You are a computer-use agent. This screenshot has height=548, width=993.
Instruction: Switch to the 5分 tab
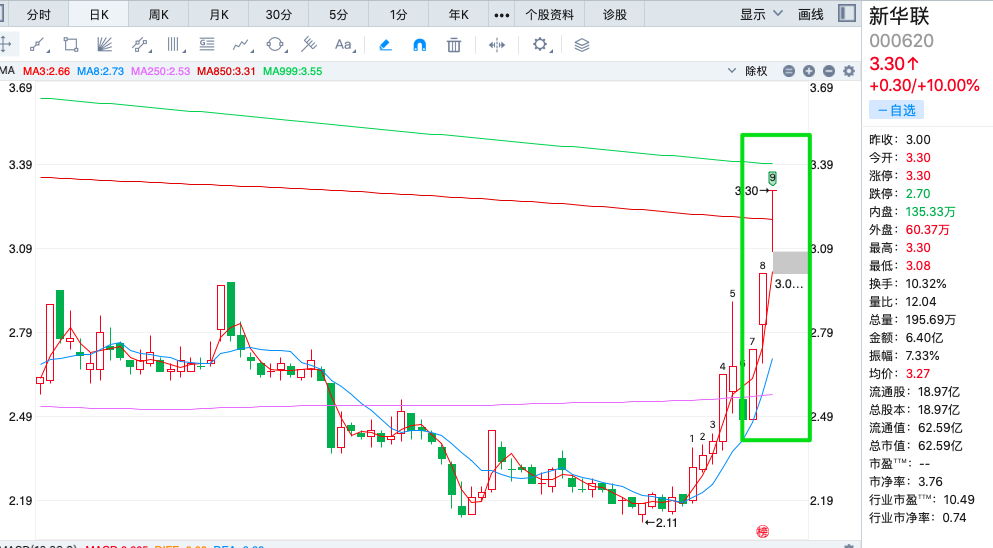point(338,15)
